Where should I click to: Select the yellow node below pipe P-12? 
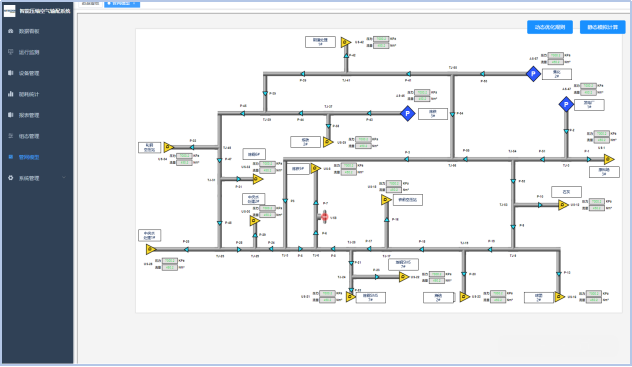pyautogui.click(x=559, y=297)
